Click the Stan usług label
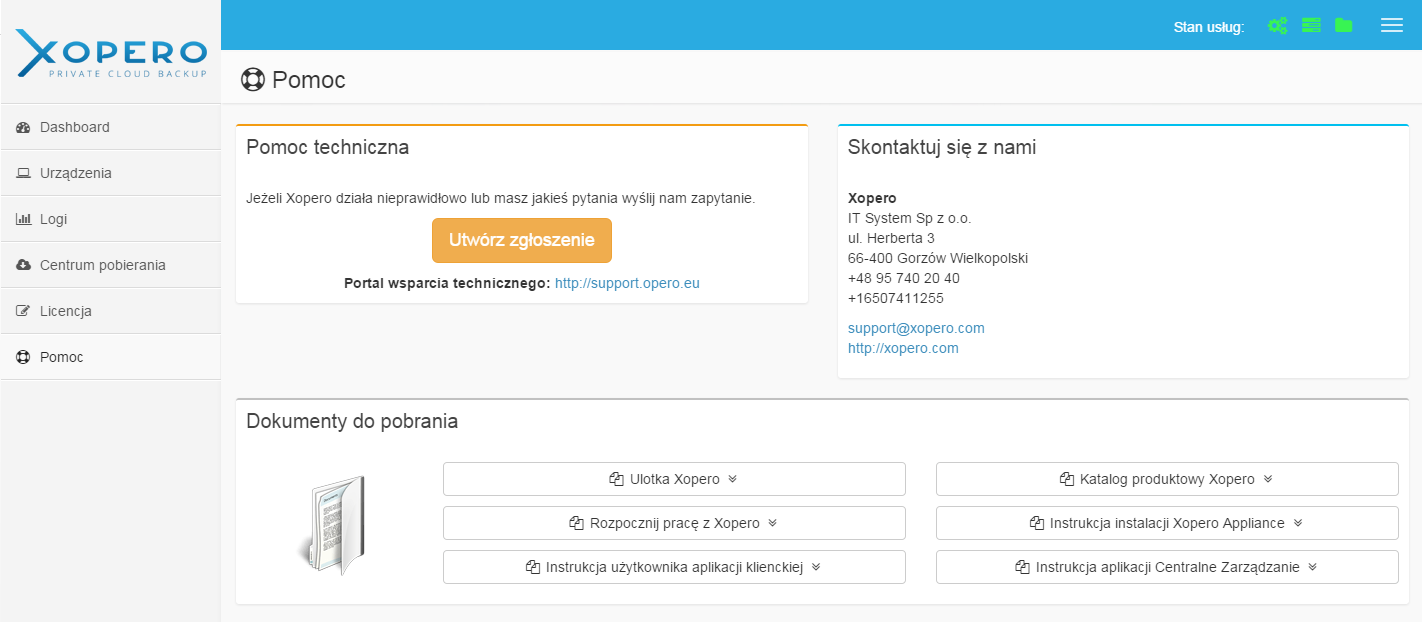The height and width of the screenshot is (622, 1422). tap(1208, 27)
